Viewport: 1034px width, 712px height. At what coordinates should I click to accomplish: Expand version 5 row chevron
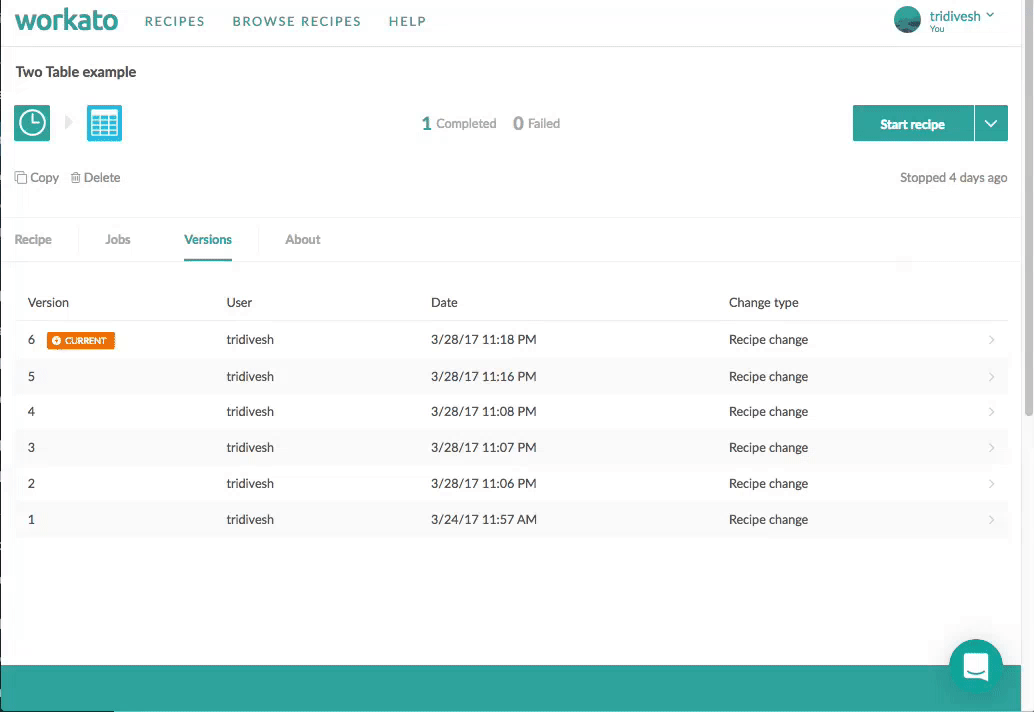tap(991, 376)
